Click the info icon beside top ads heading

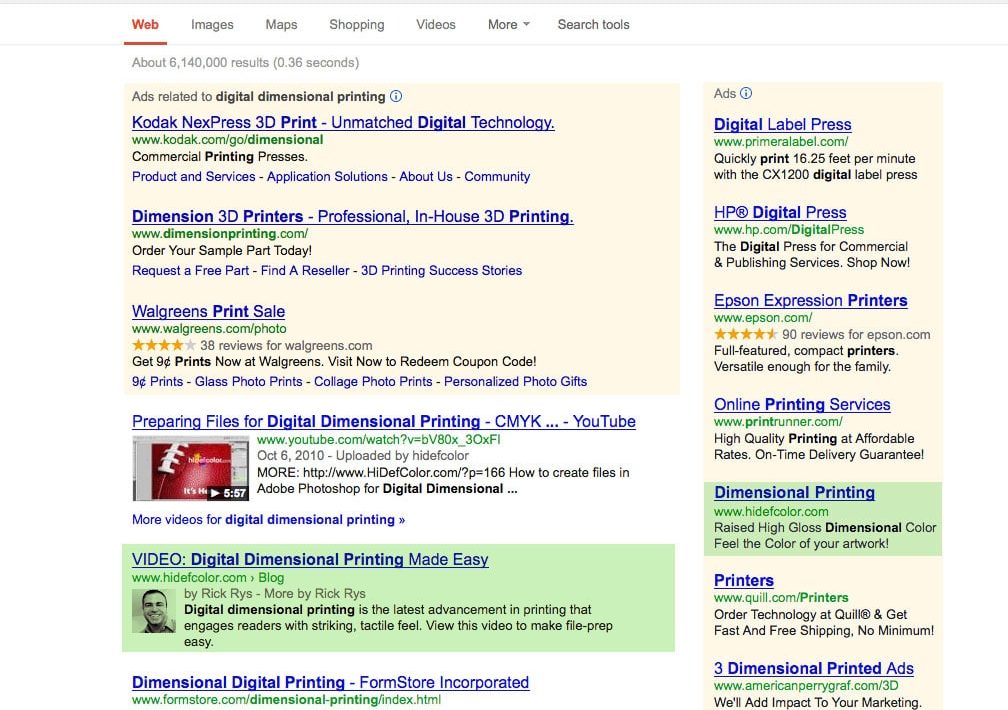(x=396, y=96)
